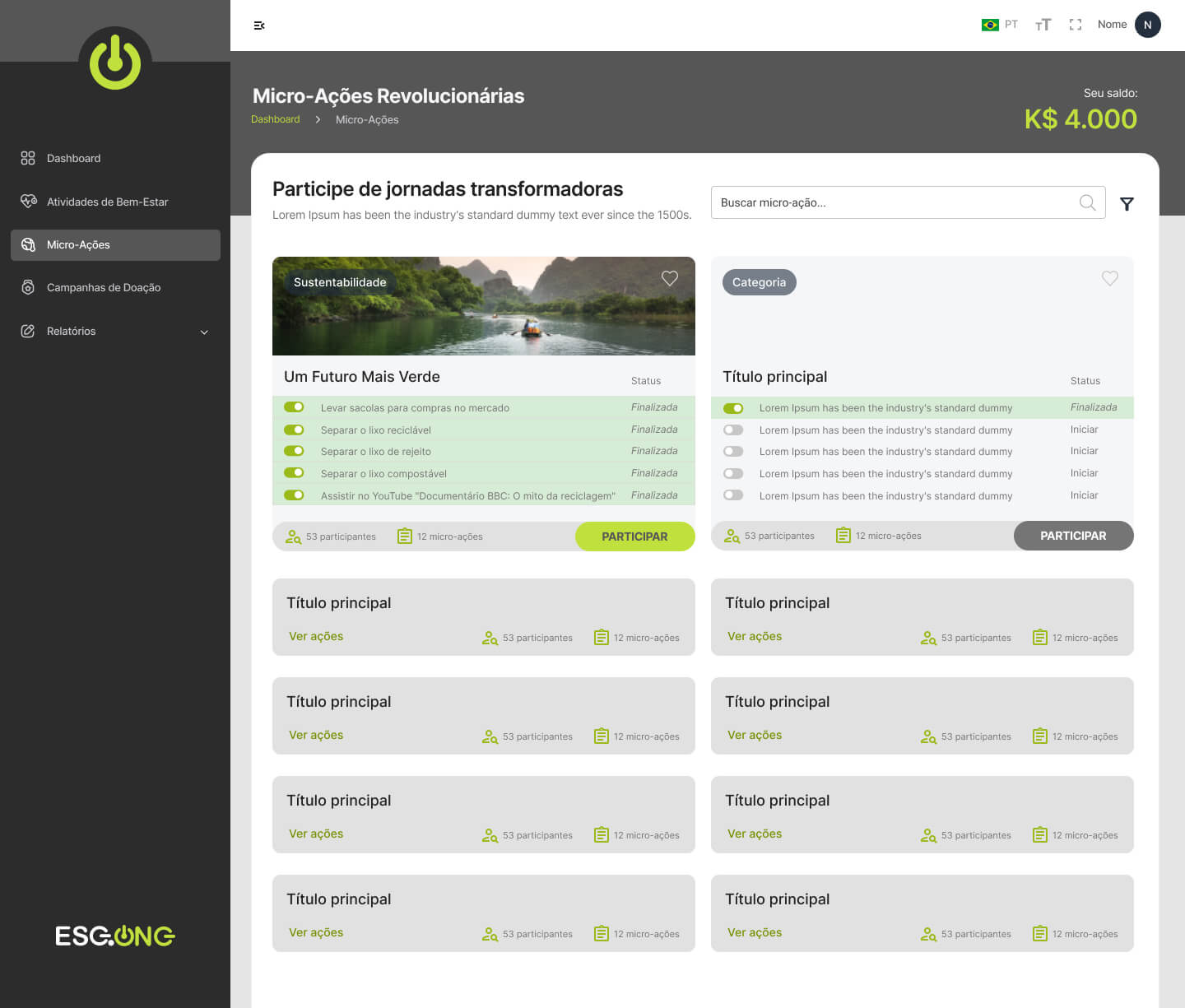Image resolution: width=1185 pixels, height=1008 pixels.
Task: Expand 'Ver ações' in first Título principal card
Action: point(316,636)
